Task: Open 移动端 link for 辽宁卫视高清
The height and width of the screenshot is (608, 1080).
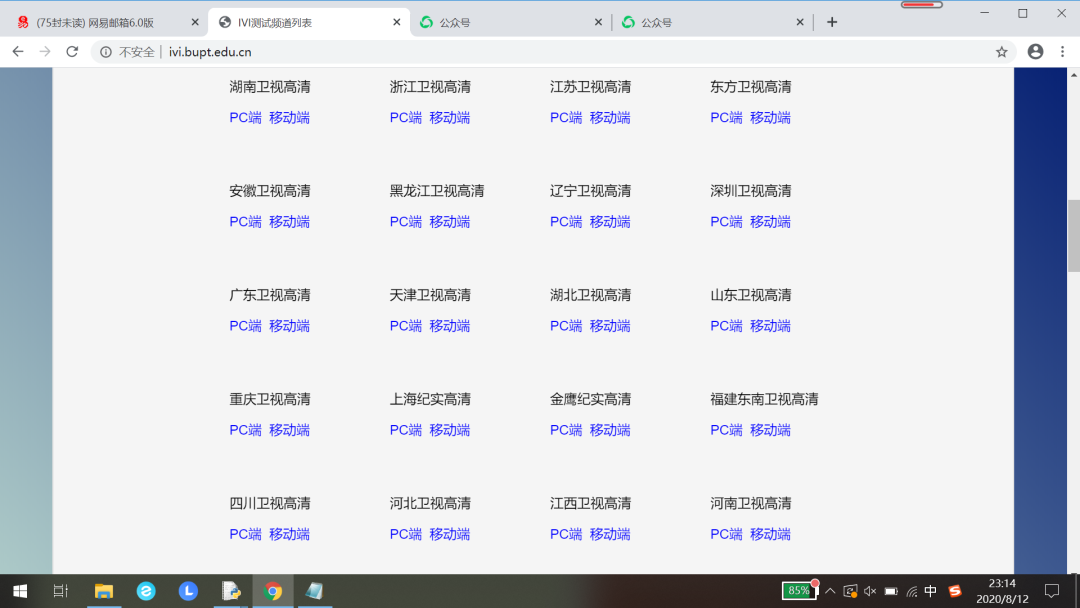Action: pyautogui.click(x=610, y=222)
